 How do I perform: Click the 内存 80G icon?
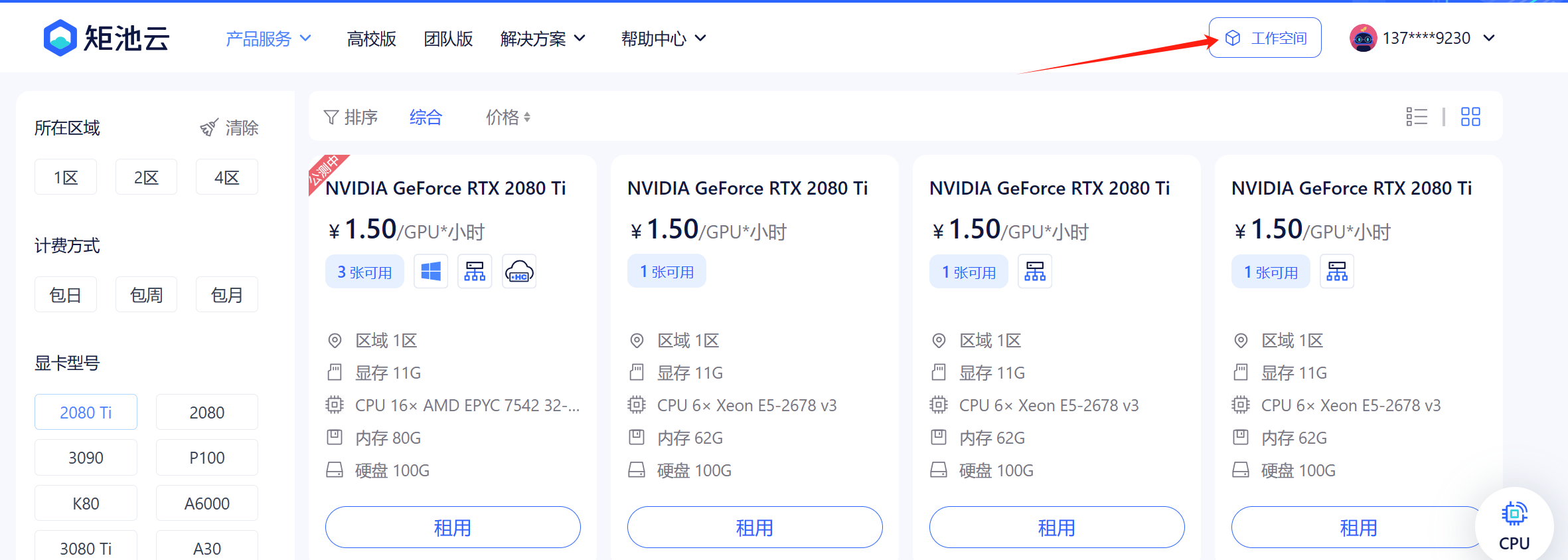point(335,437)
